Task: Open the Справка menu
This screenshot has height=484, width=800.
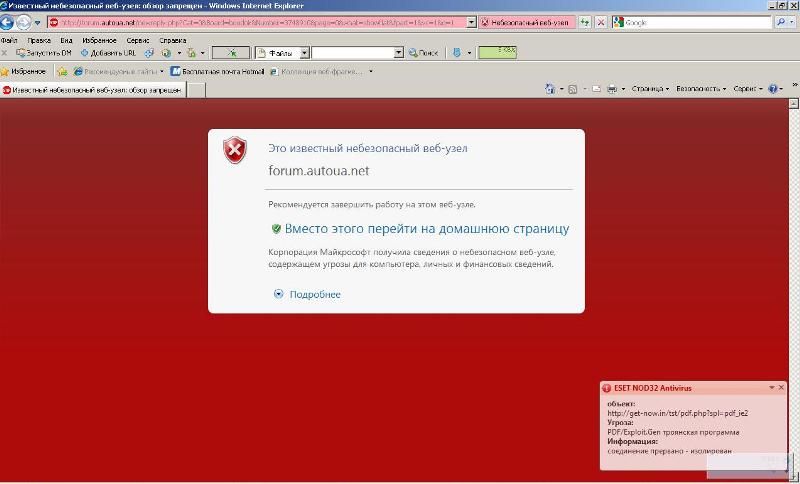Action: click(x=172, y=40)
